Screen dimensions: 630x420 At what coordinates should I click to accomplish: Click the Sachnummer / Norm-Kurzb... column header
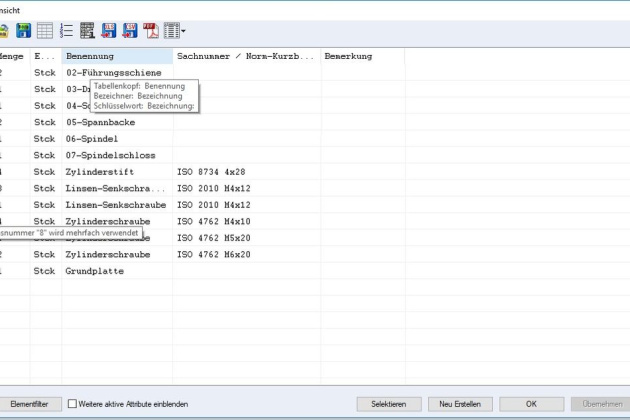pos(245,57)
